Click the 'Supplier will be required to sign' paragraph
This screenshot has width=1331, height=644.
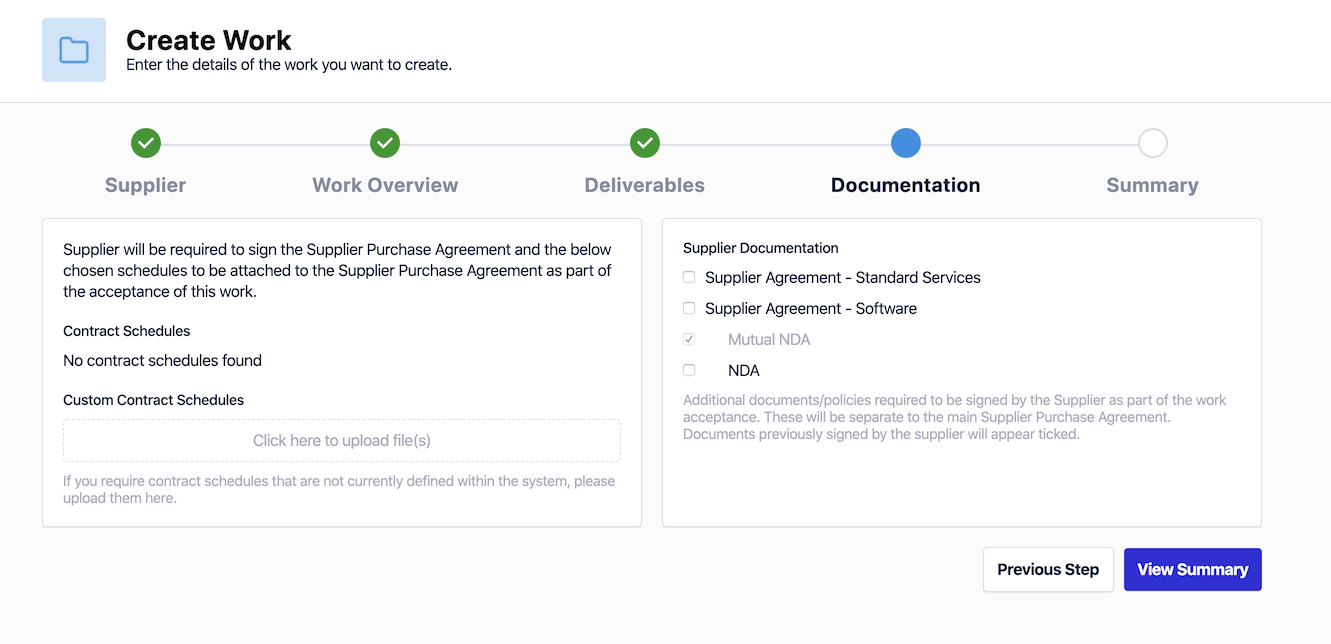coord(337,270)
